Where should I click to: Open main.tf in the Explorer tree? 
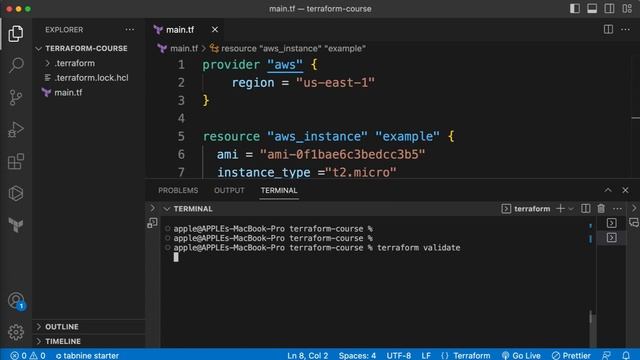[x=68, y=92]
